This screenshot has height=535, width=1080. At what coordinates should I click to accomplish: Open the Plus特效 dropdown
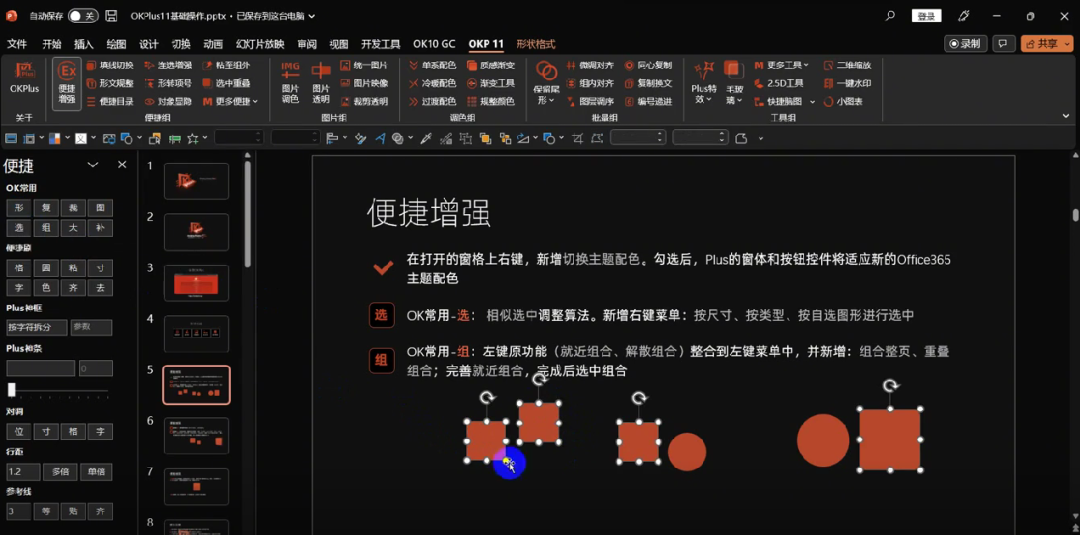click(x=705, y=82)
